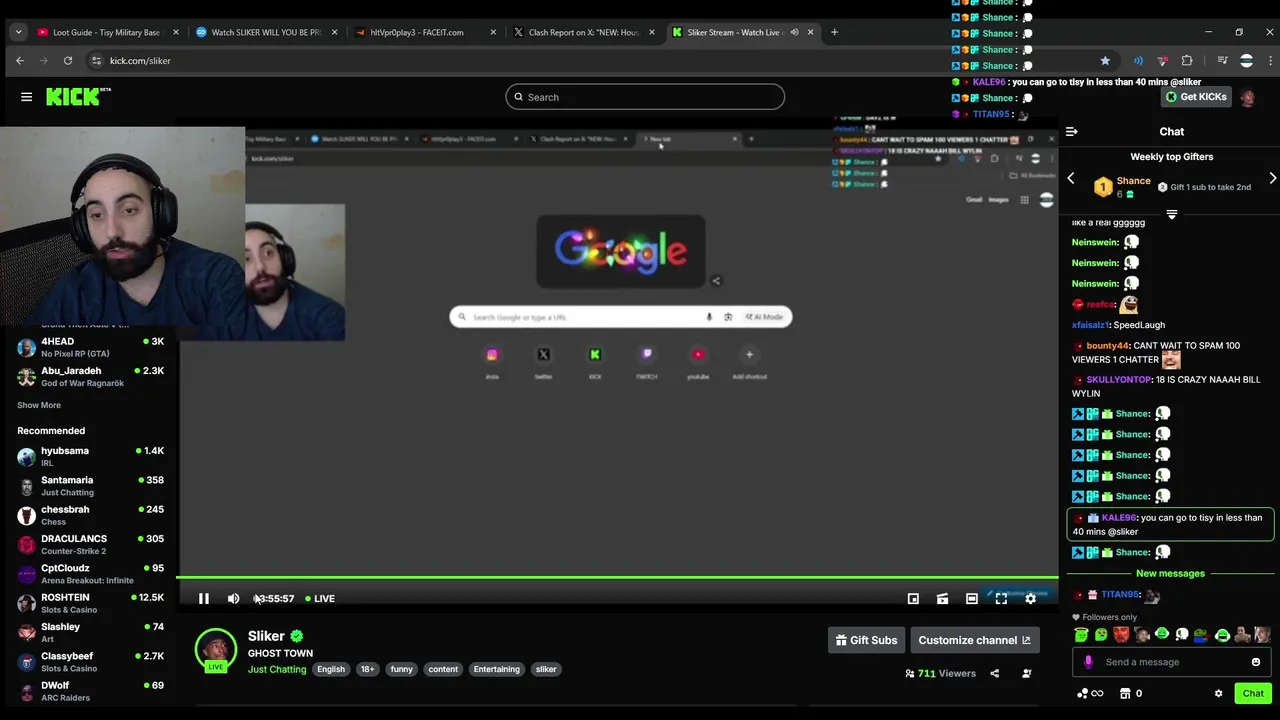Open hyubsama recommended channel
The width and height of the screenshot is (1280, 720).
coord(90,456)
